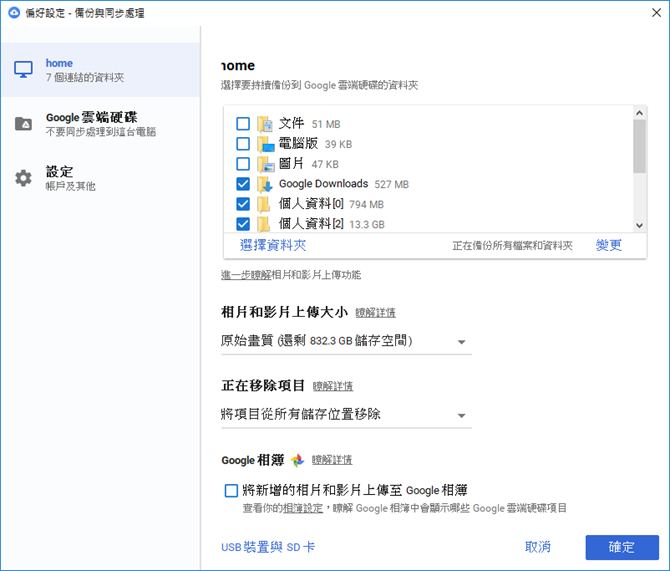Open the 原始畫質 upload size dropdown
Image resolution: width=670 pixels, height=571 pixels.
click(x=346, y=341)
